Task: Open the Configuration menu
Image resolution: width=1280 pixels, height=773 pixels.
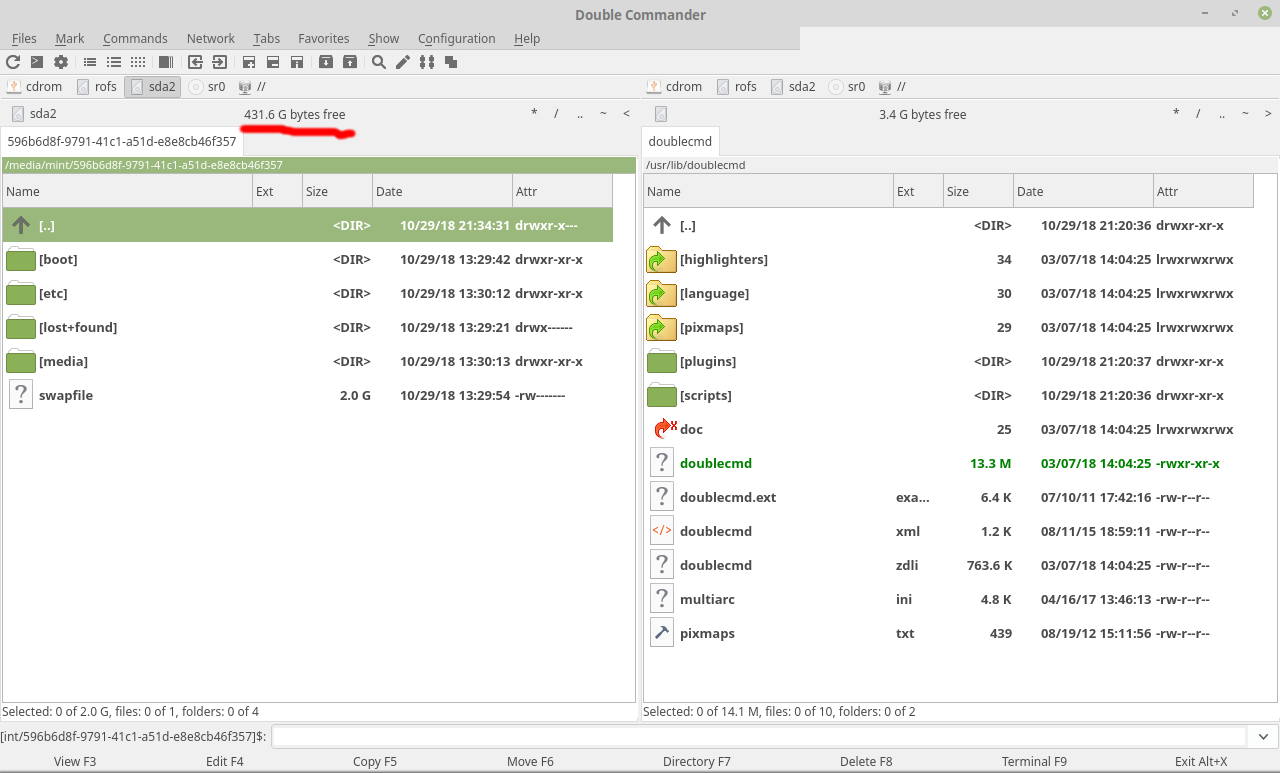Action: 457,38
